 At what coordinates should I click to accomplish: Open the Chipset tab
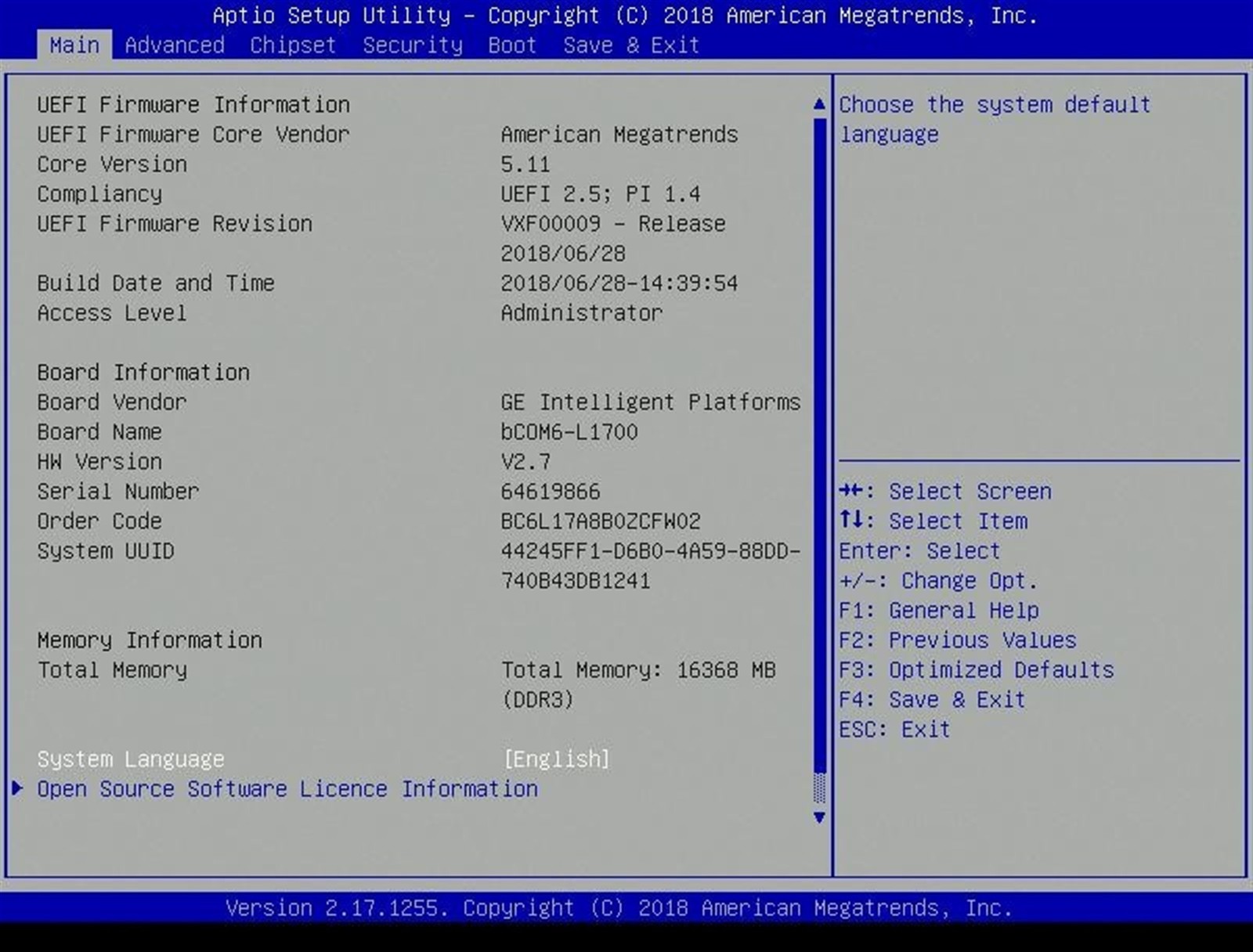(293, 45)
